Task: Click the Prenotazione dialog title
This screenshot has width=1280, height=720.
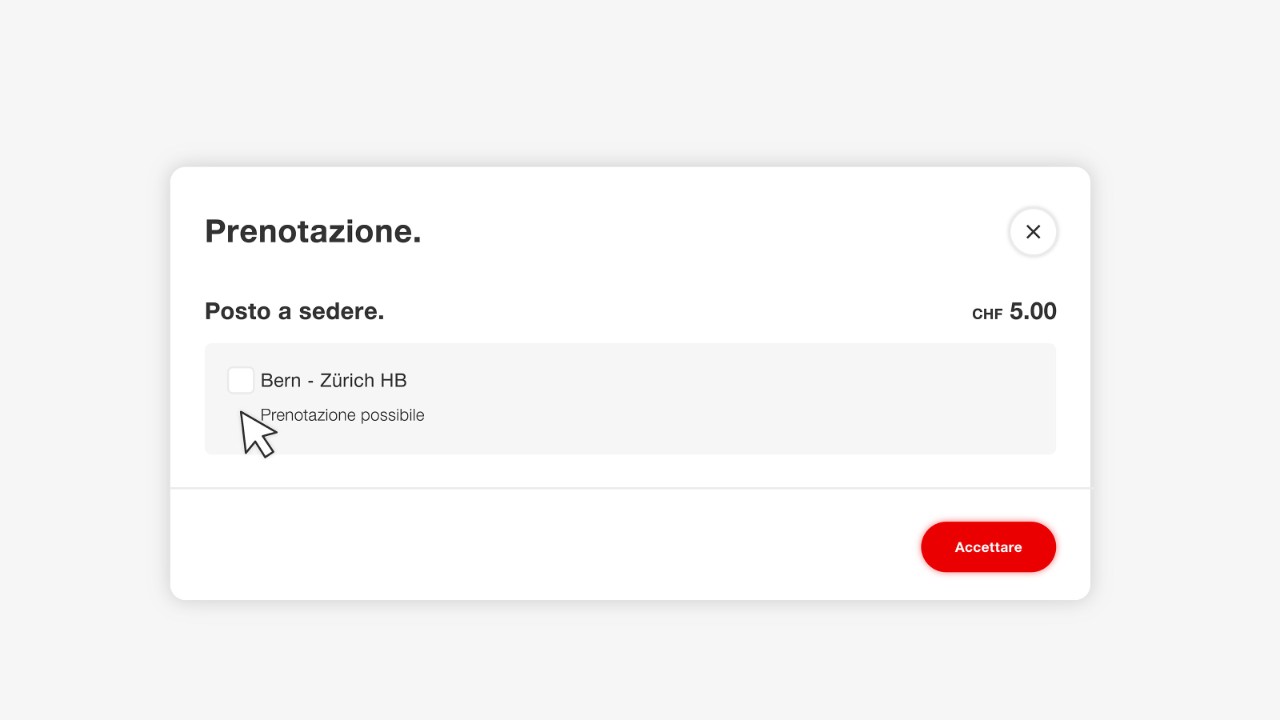Action: tap(313, 231)
